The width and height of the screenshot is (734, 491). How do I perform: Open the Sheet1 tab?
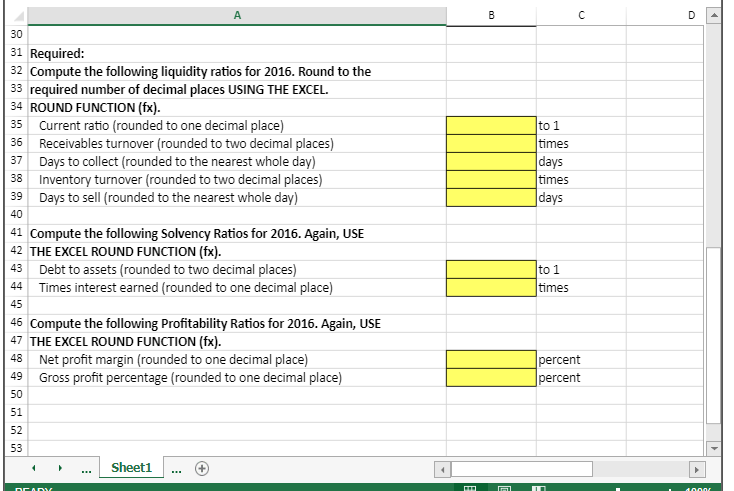[x=132, y=468]
